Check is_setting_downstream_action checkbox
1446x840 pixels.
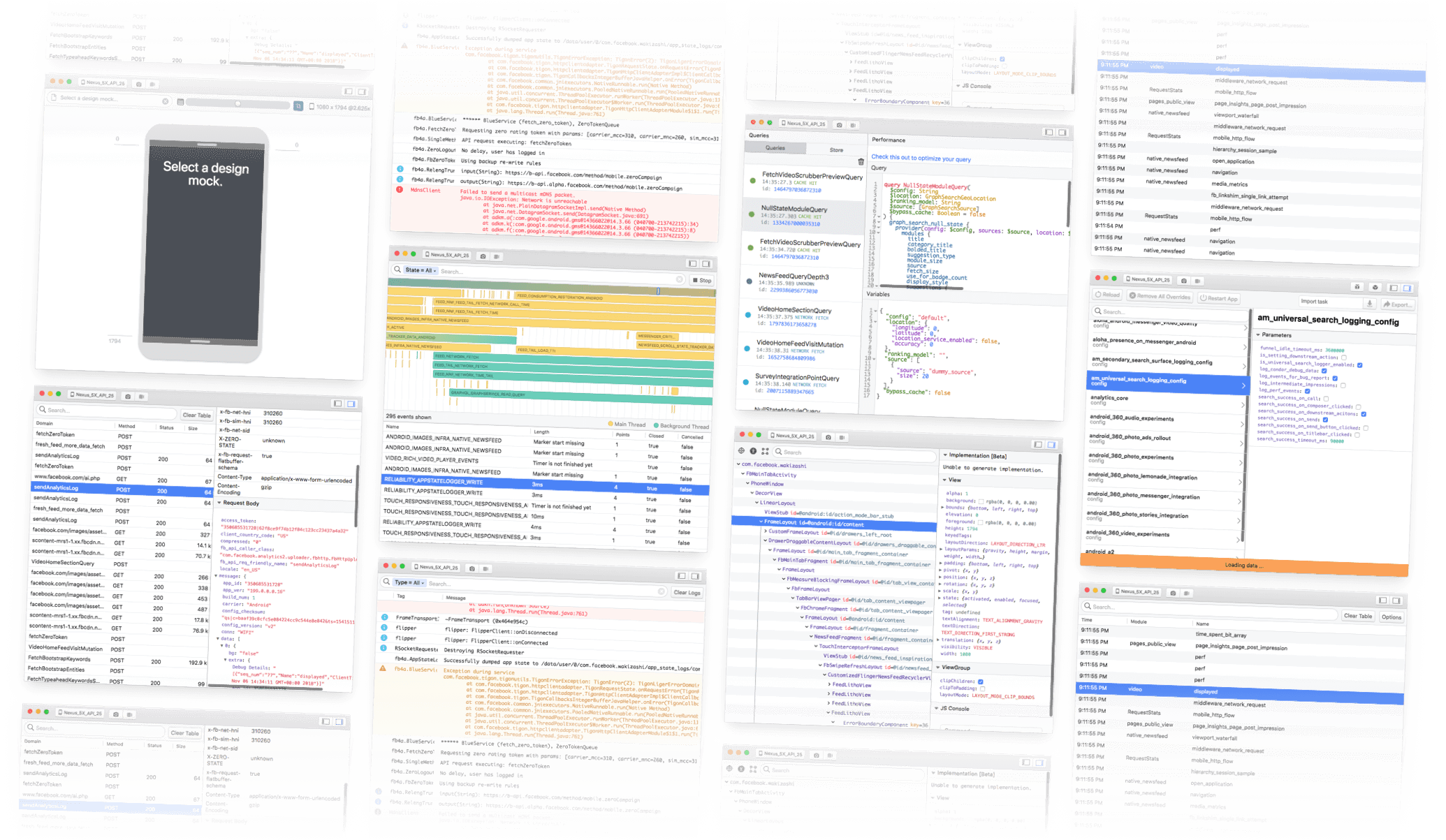[x=1343, y=358]
